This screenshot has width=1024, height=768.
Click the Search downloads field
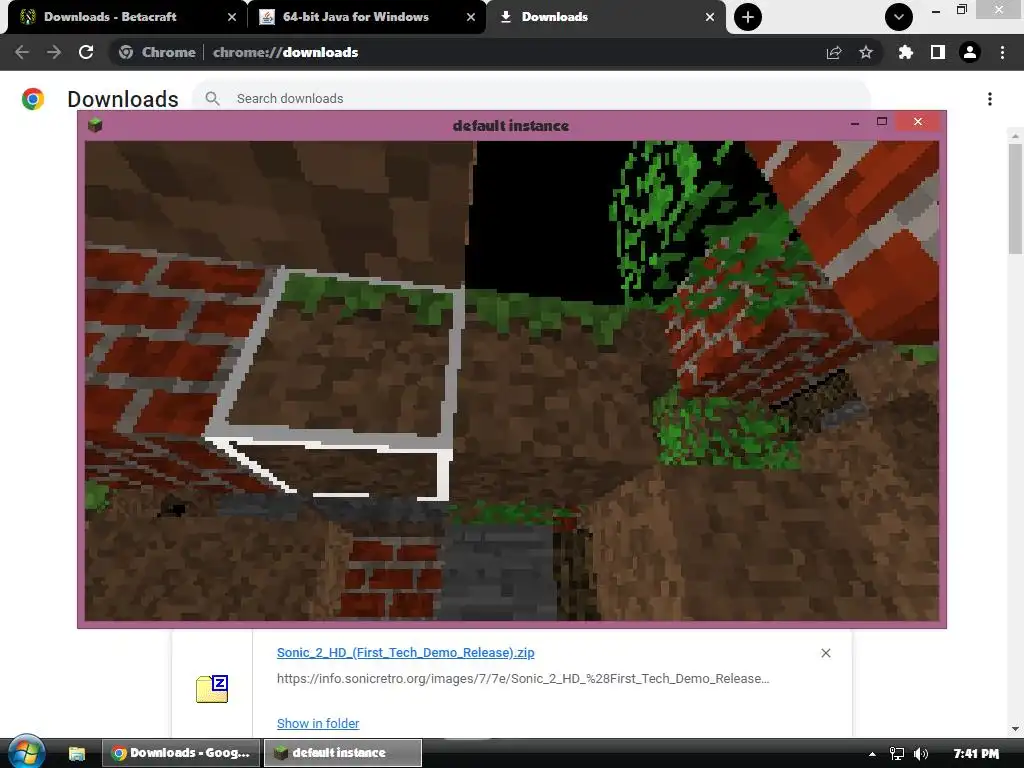point(531,98)
